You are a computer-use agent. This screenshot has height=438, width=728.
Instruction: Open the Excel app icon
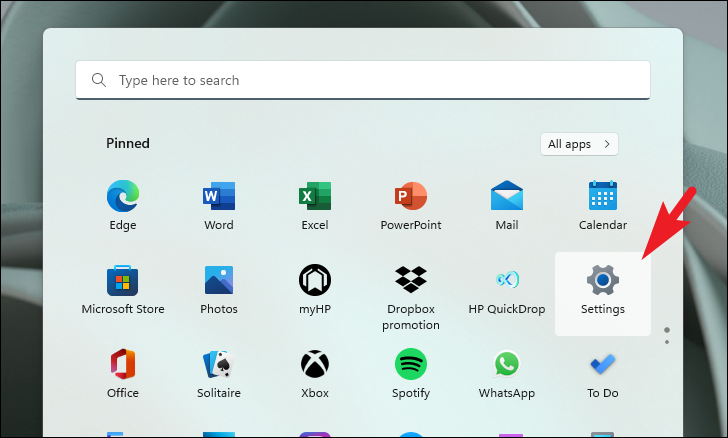point(315,196)
